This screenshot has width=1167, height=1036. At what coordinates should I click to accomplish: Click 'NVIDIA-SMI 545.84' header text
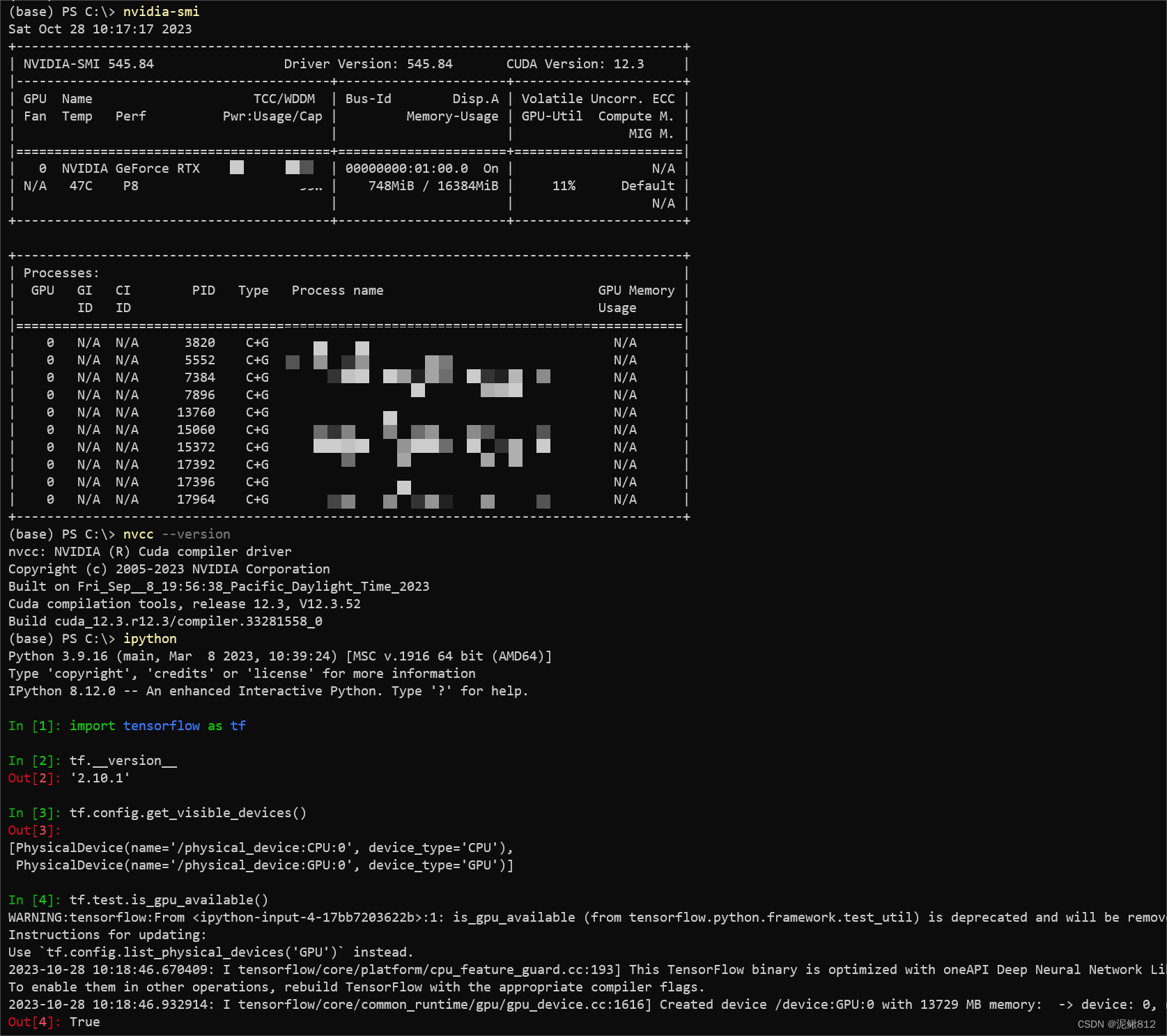[x=88, y=64]
